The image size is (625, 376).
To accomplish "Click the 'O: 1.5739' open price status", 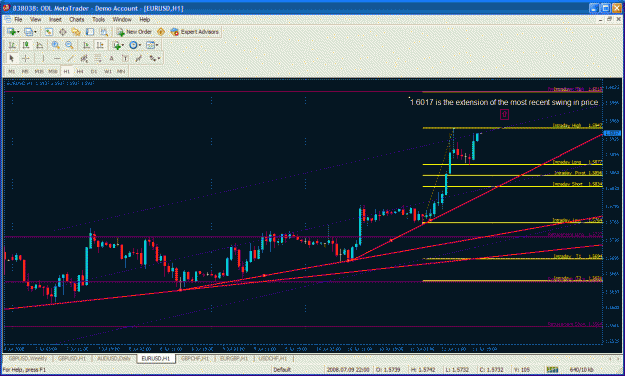I will (387, 370).
